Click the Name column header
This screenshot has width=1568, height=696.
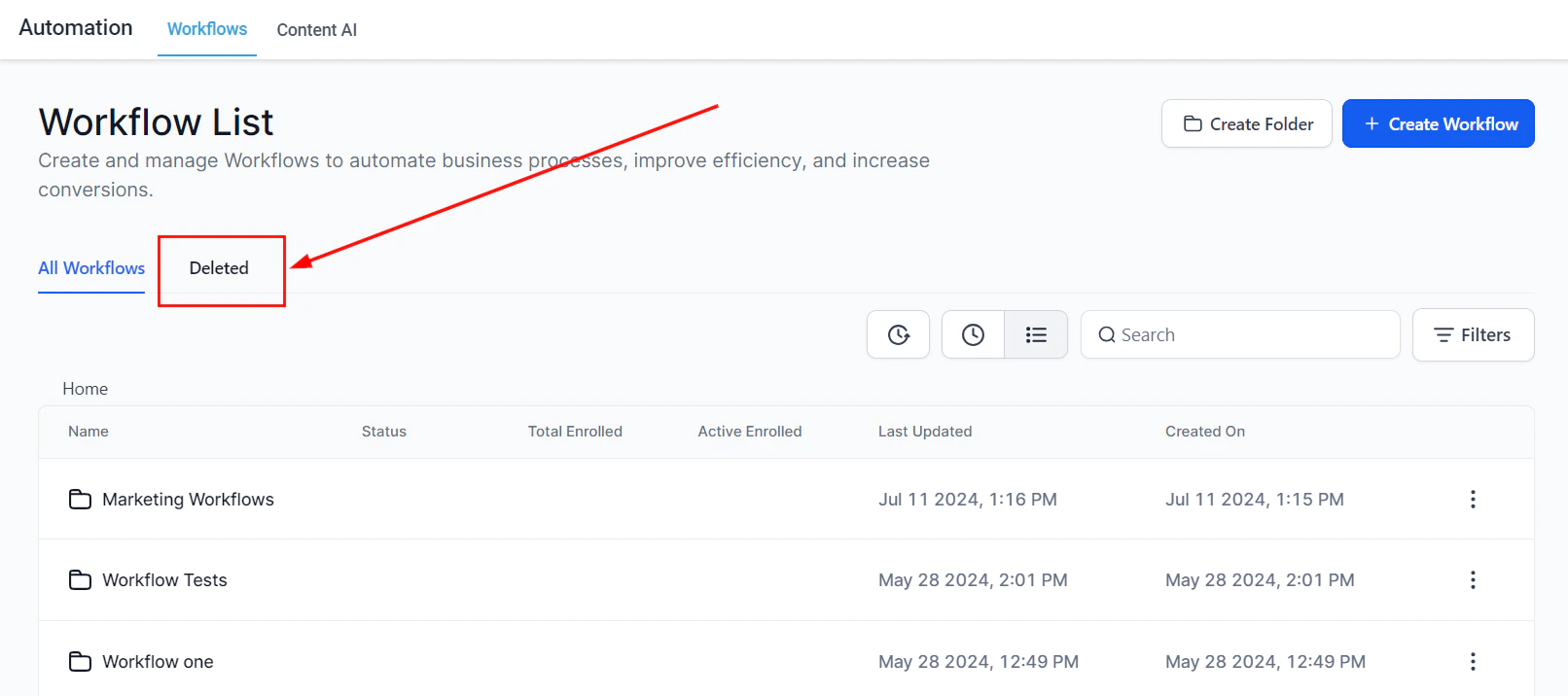[89, 432]
